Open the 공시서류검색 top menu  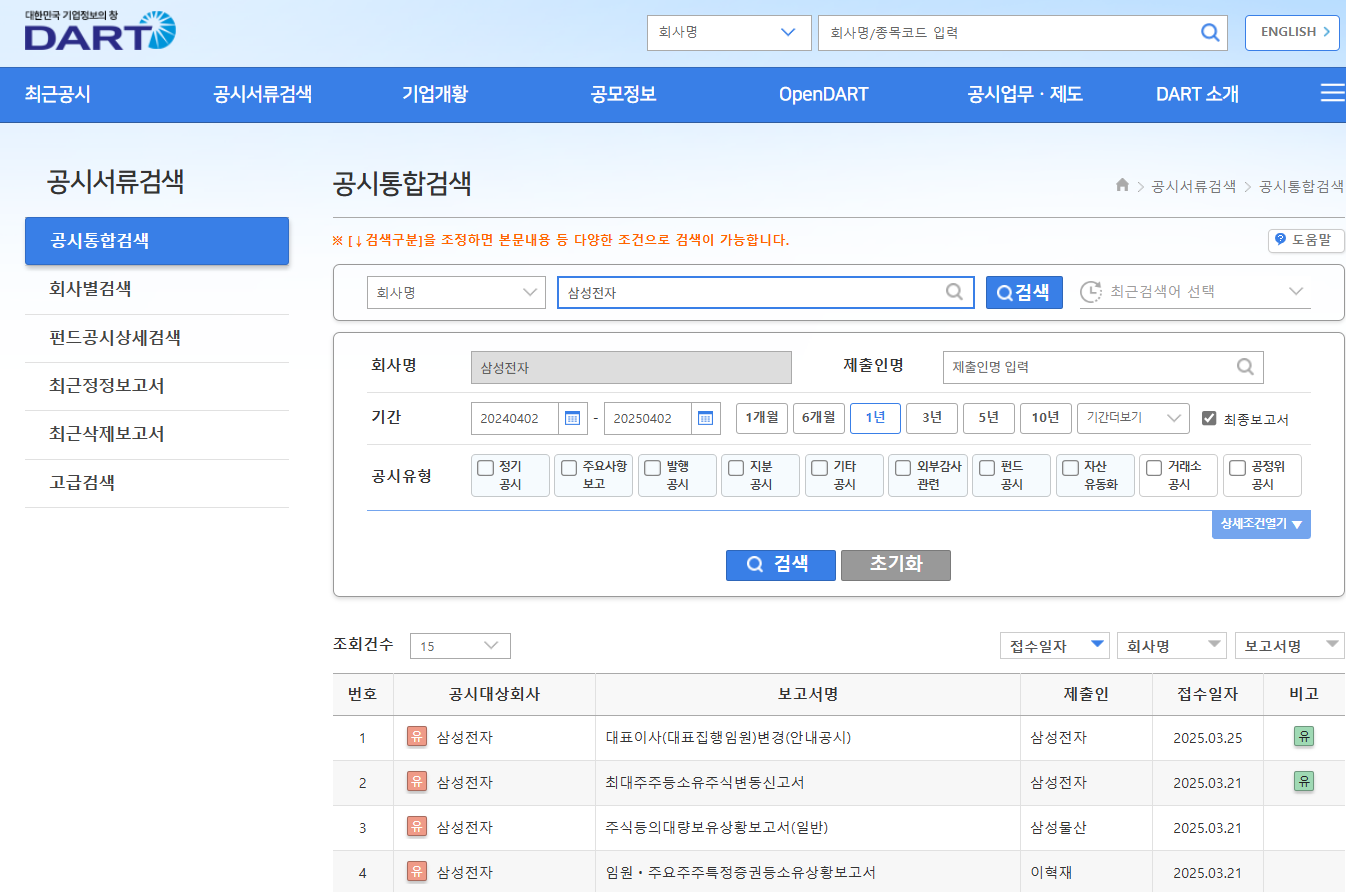pyautogui.click(x=262, y=94)
